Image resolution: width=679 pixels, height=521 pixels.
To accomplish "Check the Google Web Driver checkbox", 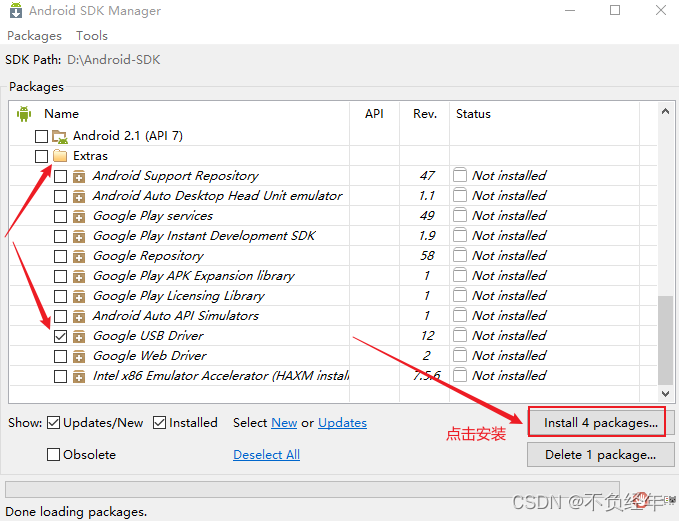I will click(x=61, y=356).
